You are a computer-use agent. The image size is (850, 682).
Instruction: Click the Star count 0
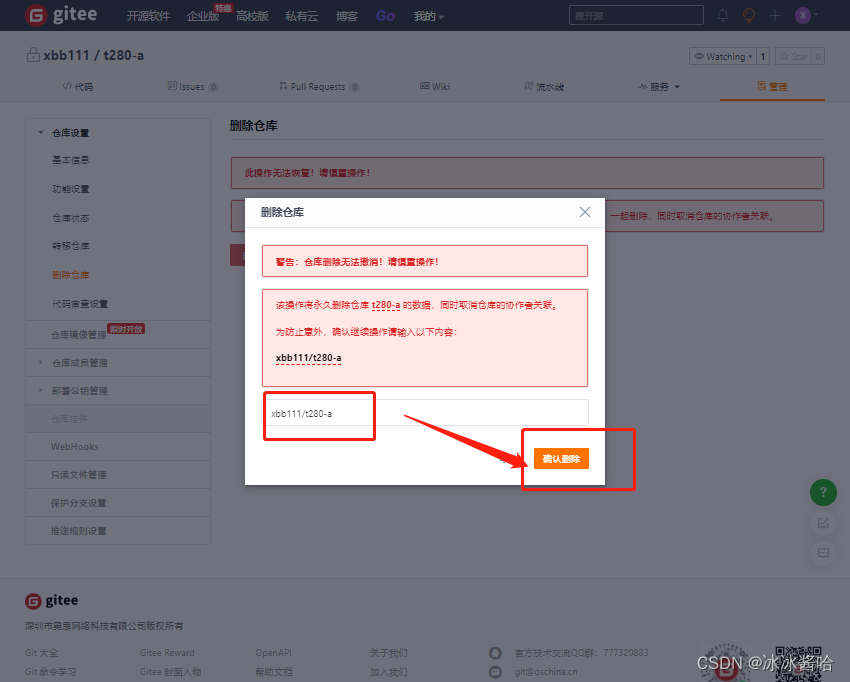tap(818, 56)
